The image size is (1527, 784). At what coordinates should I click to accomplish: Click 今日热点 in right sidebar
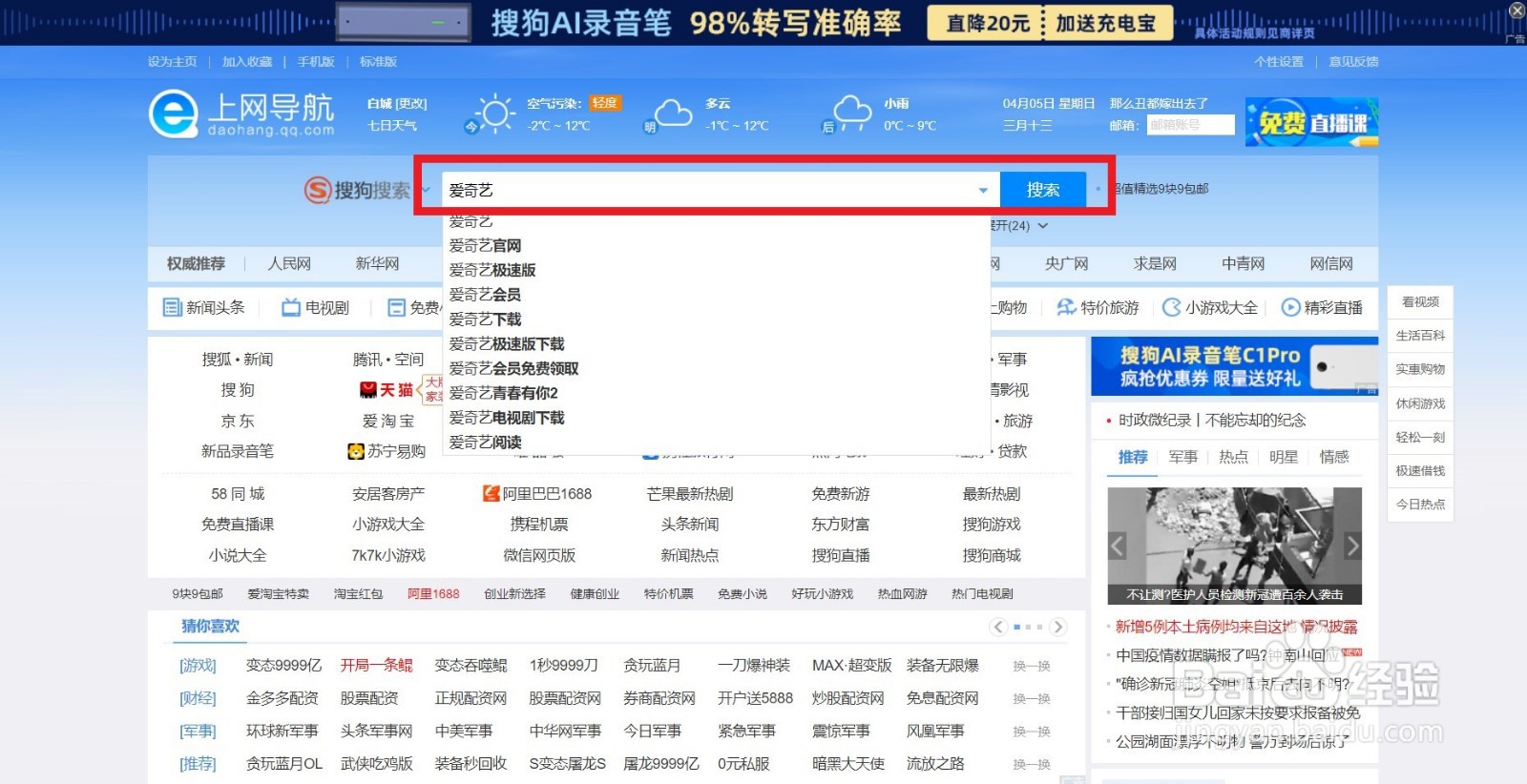(x=1420, y=505)
